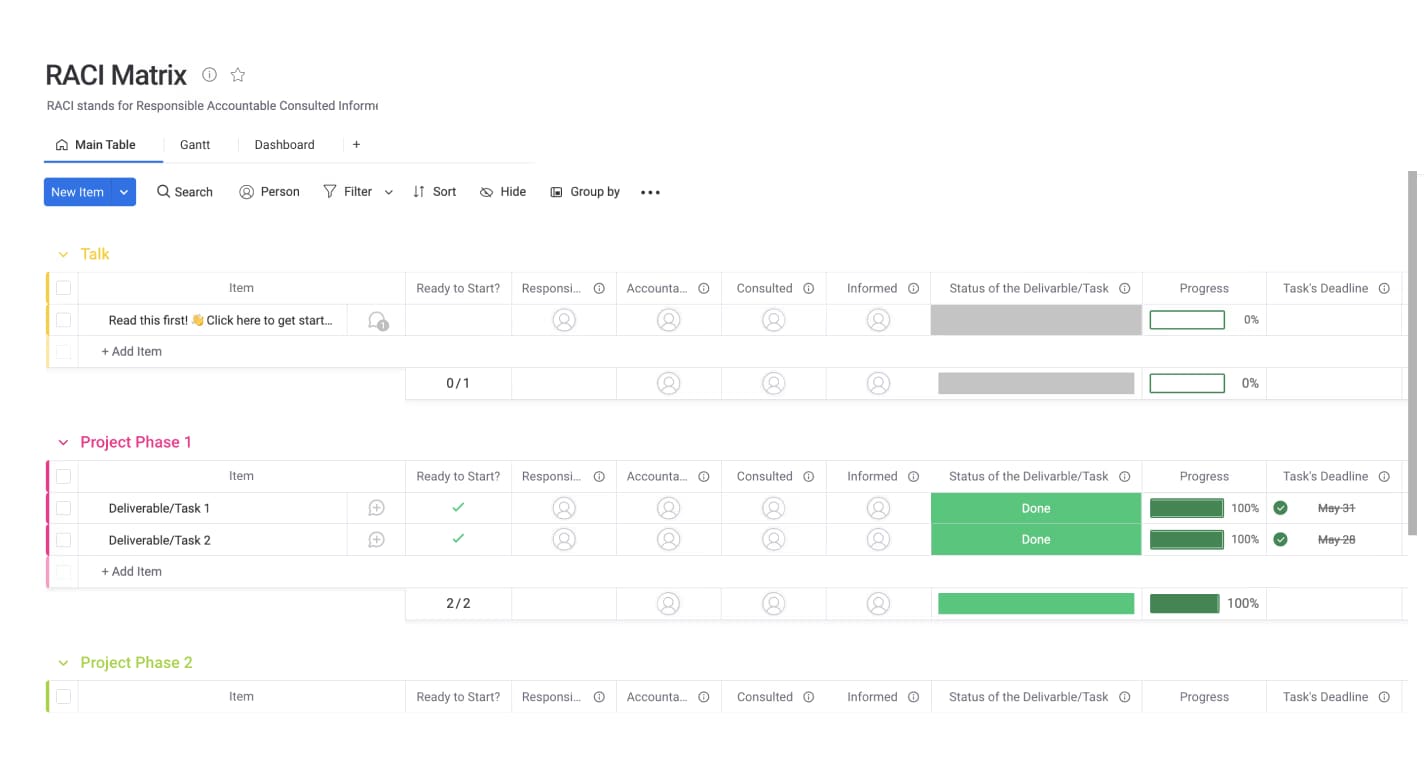Select all items in Talk group header checkbox
Viewport: 1424px width, 779px height.
pyautogui.click(x=63, y=288)
